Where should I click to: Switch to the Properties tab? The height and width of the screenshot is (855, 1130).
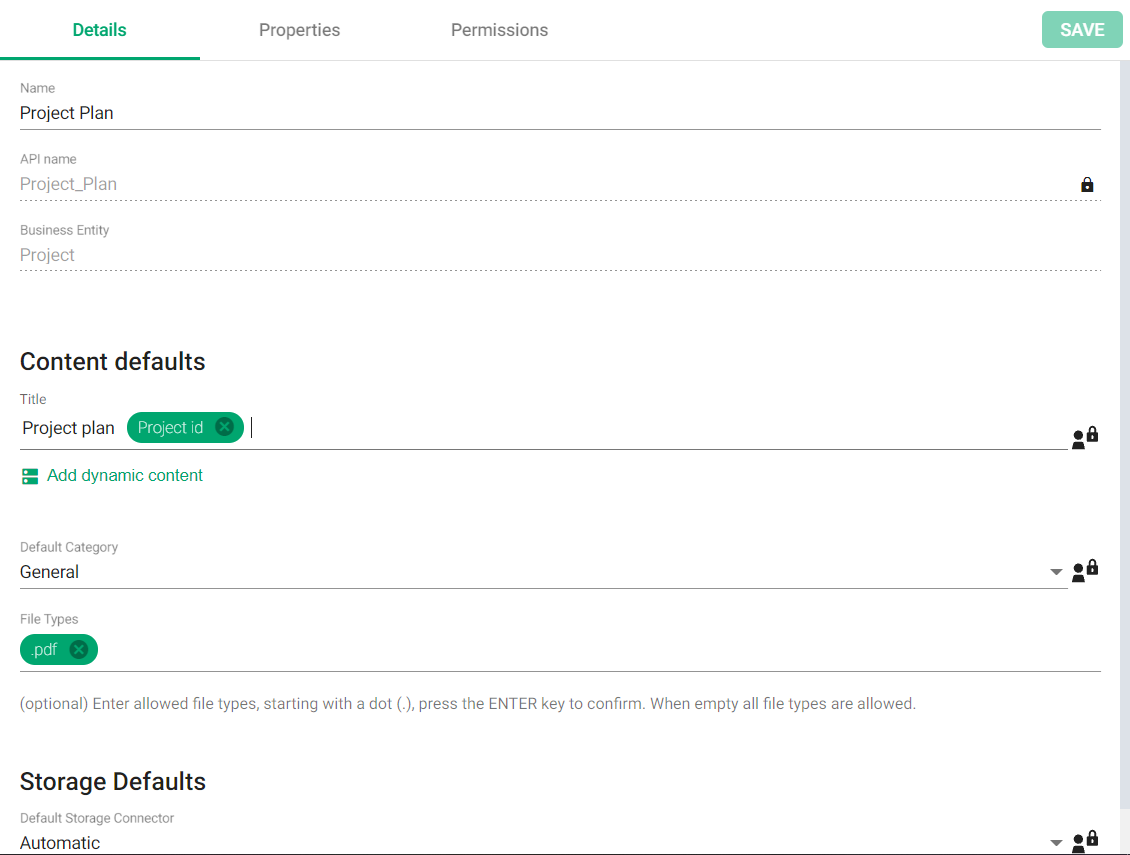pyautogui.click(x=299, y=30)
